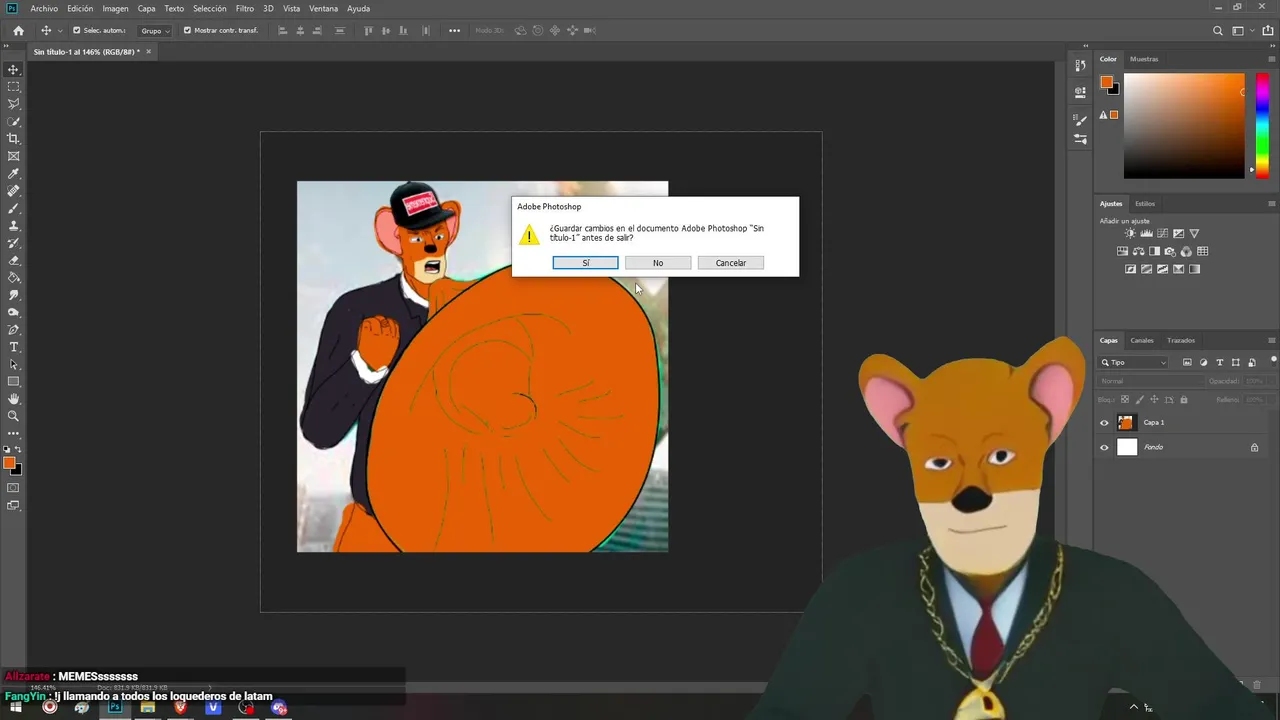Toggle the Selec. autom. checkbox
The height and width of the screenshot is (720, 1280).
coord(77,31)
